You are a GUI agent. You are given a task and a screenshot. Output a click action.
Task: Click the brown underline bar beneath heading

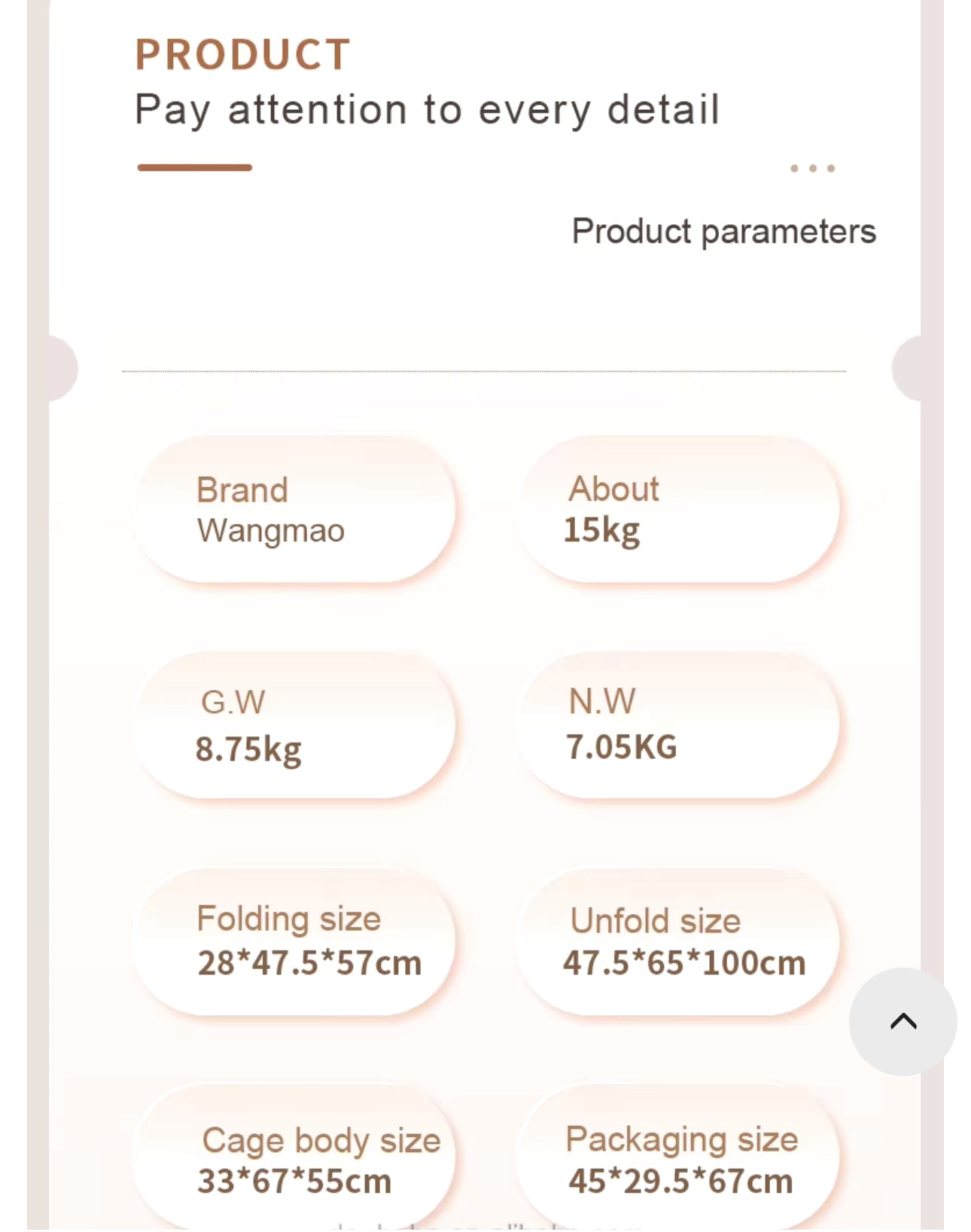(194, 167)
